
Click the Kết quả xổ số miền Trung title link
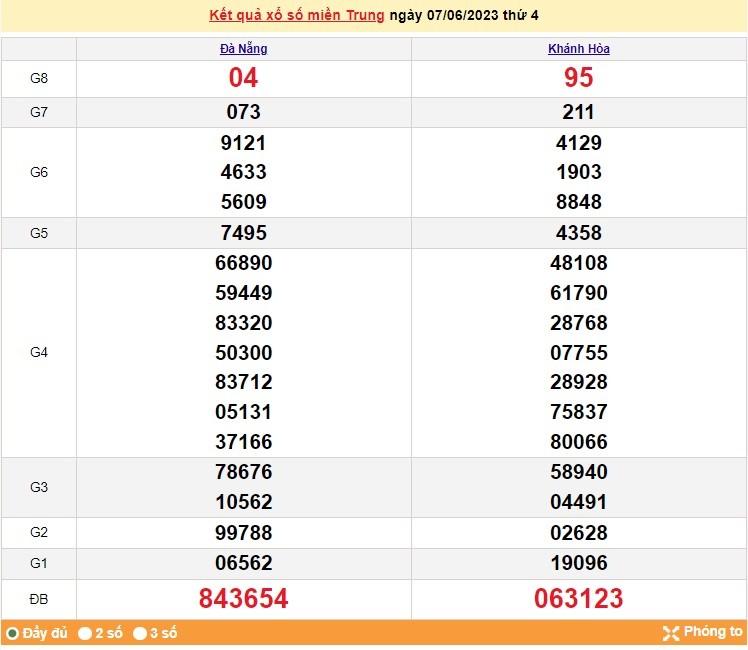pyautogui.click(x=297, y=16)
